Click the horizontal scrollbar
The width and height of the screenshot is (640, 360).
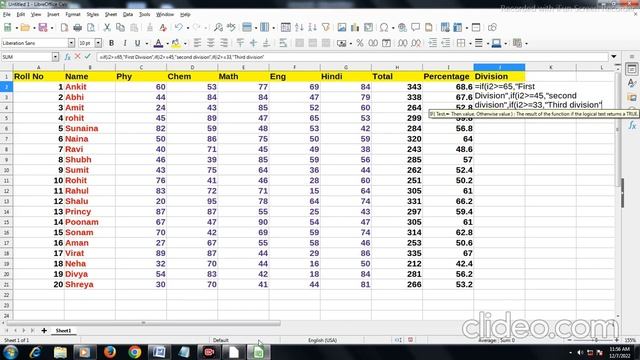[143, 323]
